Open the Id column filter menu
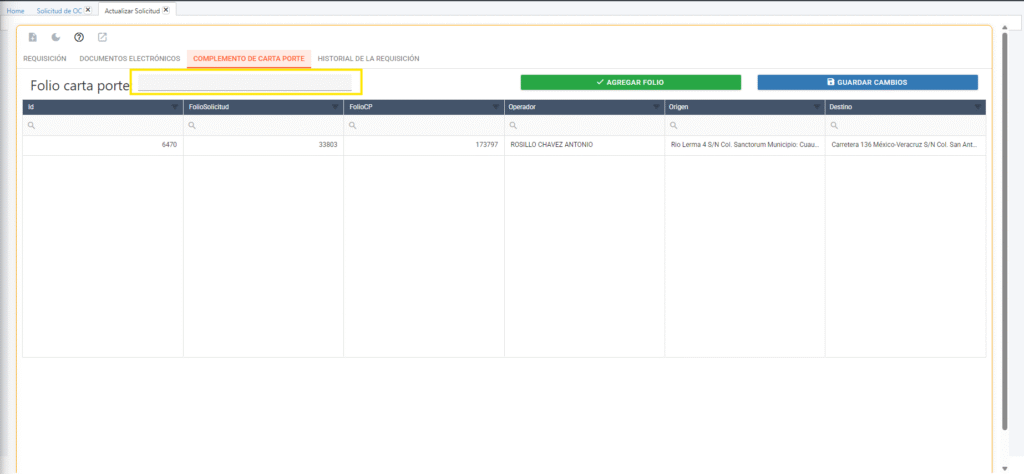This screenshot has width=1024, height=474. click(x=175, y=107)
